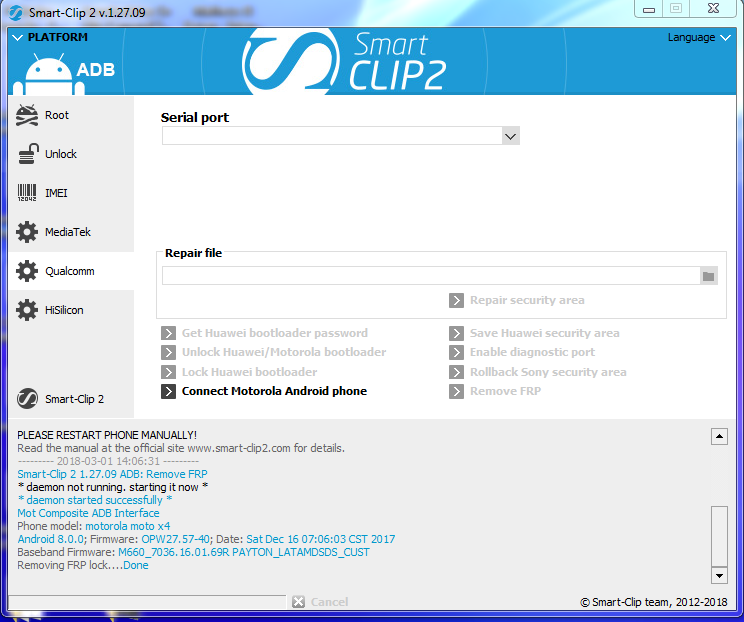
Task: Click arrow icon beside Unlock Huawei/Motorola bootloader
Action: click(168, 352)
